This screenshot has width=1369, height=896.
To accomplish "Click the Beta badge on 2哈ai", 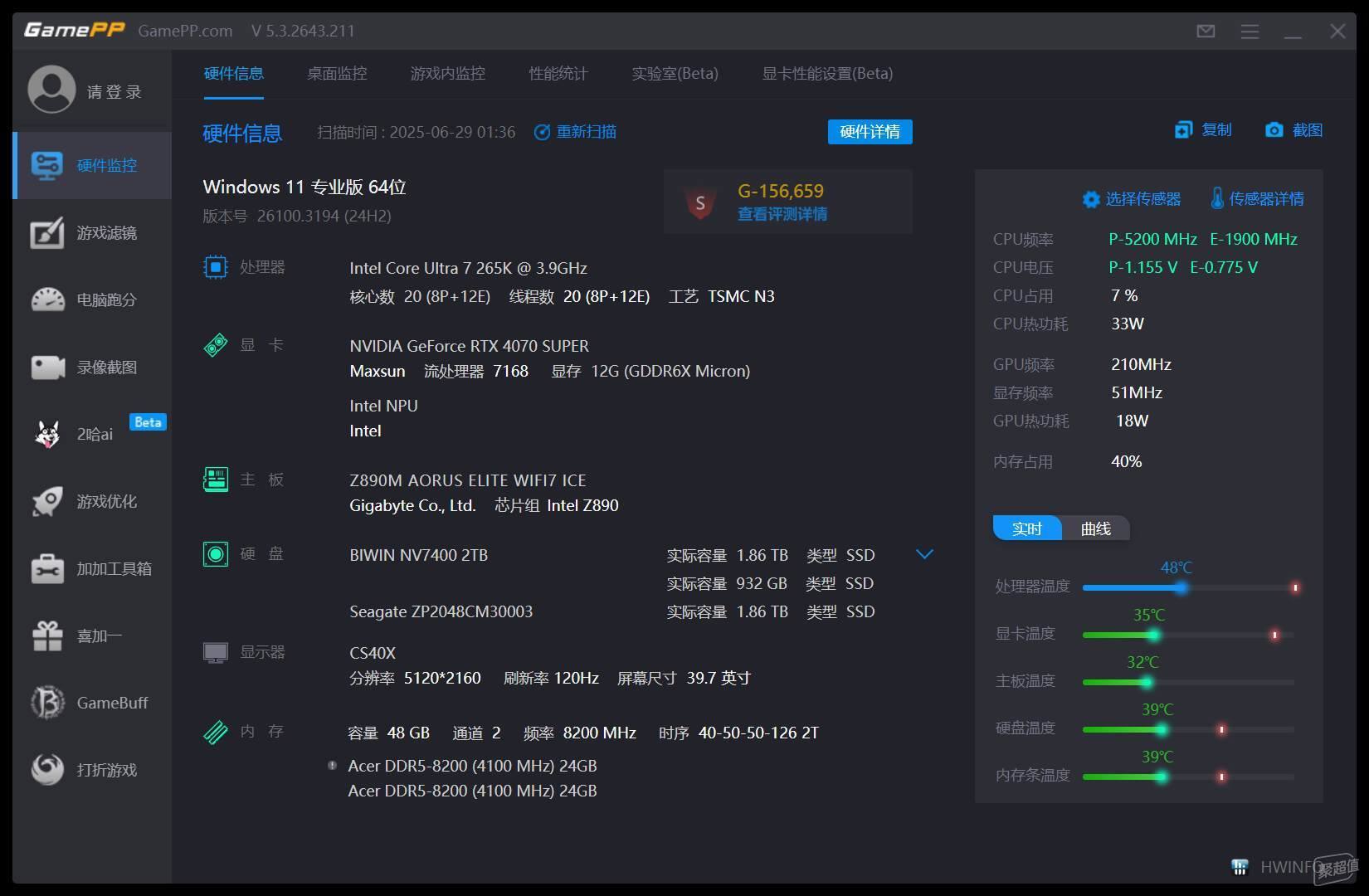I will coord(148,422).
